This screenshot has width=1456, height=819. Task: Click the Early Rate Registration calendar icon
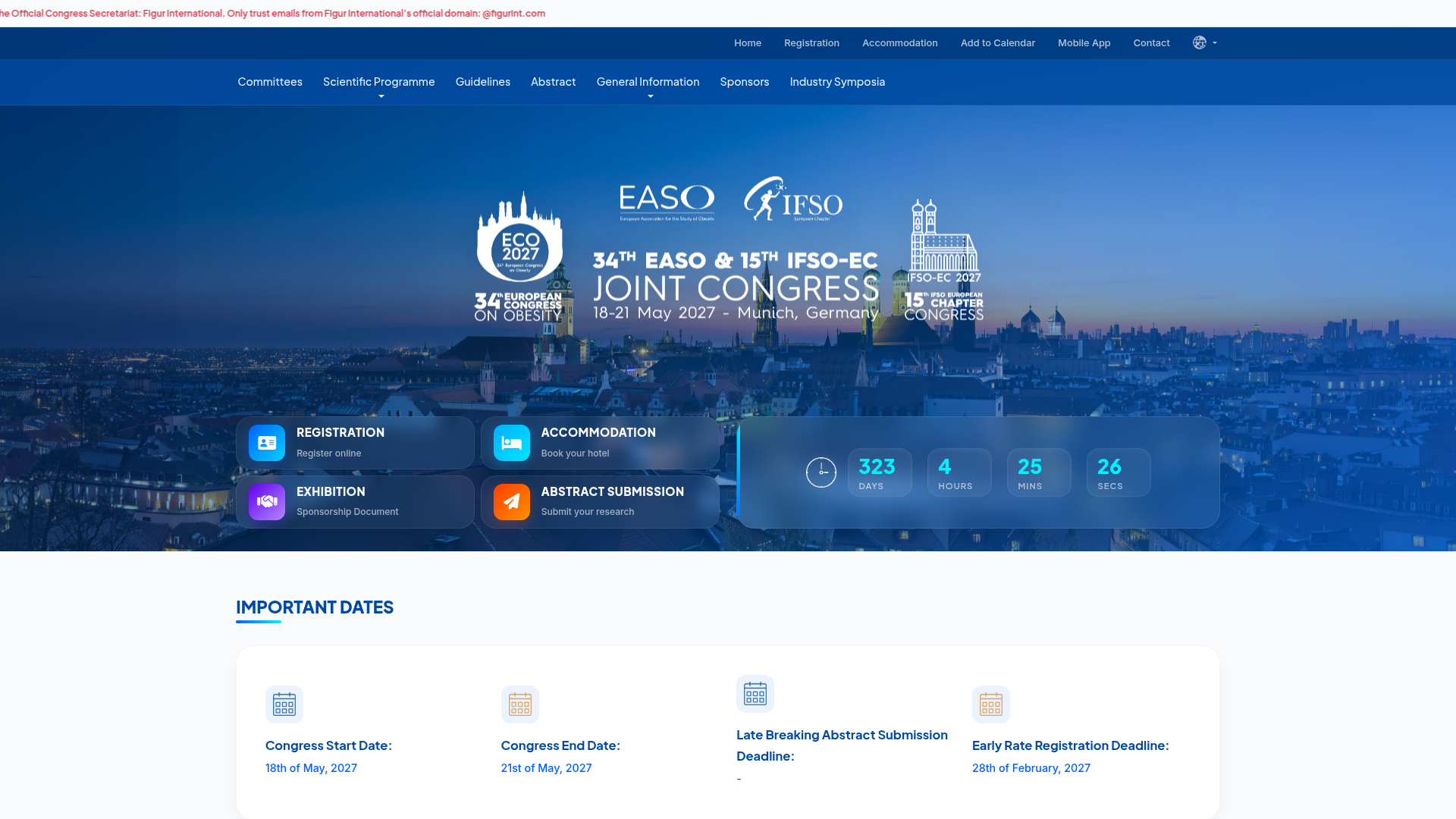tap(991, 704)
